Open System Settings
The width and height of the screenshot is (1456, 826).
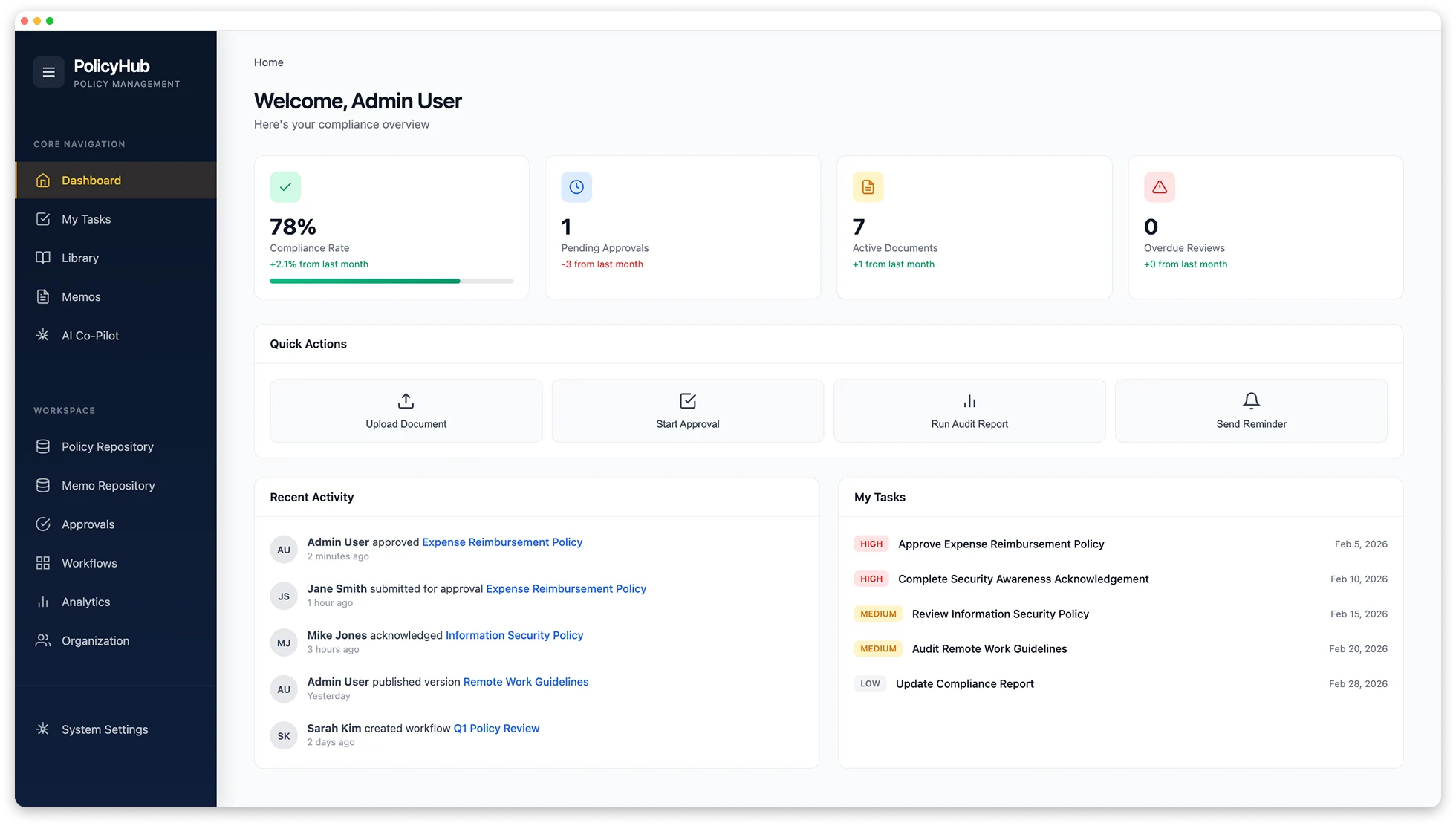pos(104,729)
